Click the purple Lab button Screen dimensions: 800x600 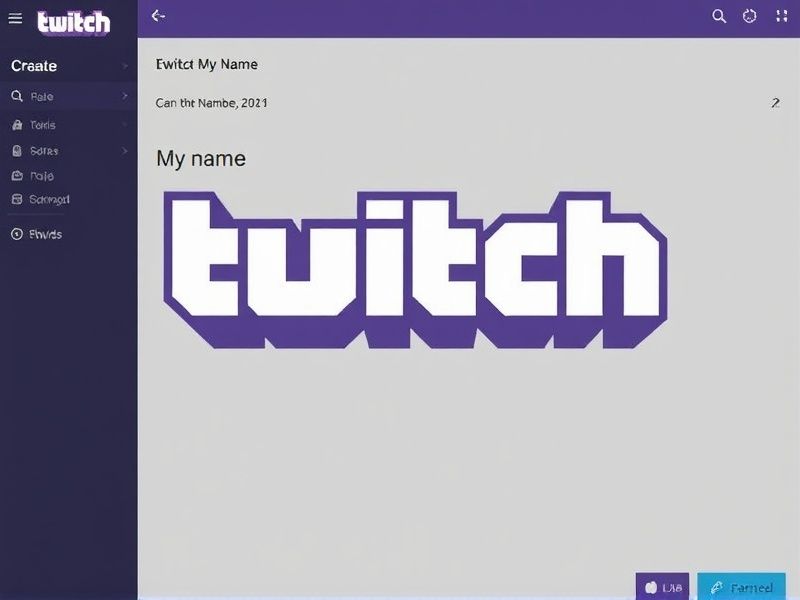662,587
